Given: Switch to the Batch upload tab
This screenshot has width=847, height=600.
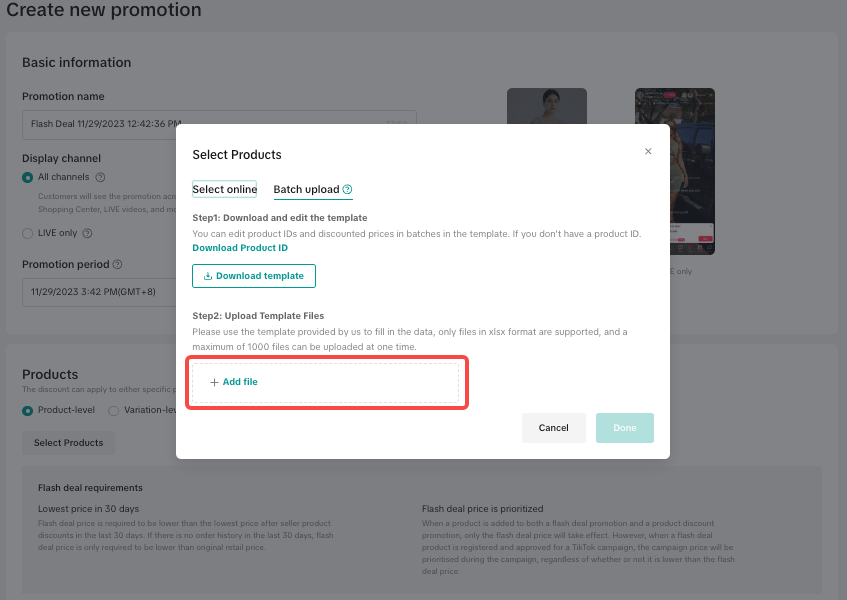Looking at the screenshot, I should coord(306,190).
